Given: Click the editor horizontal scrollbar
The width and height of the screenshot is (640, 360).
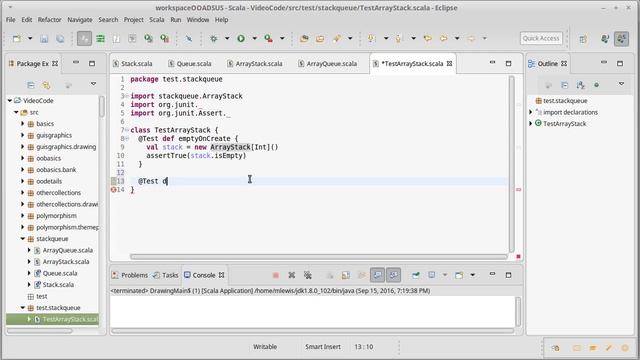Looking at the screenshot, I should click(318, 257).
